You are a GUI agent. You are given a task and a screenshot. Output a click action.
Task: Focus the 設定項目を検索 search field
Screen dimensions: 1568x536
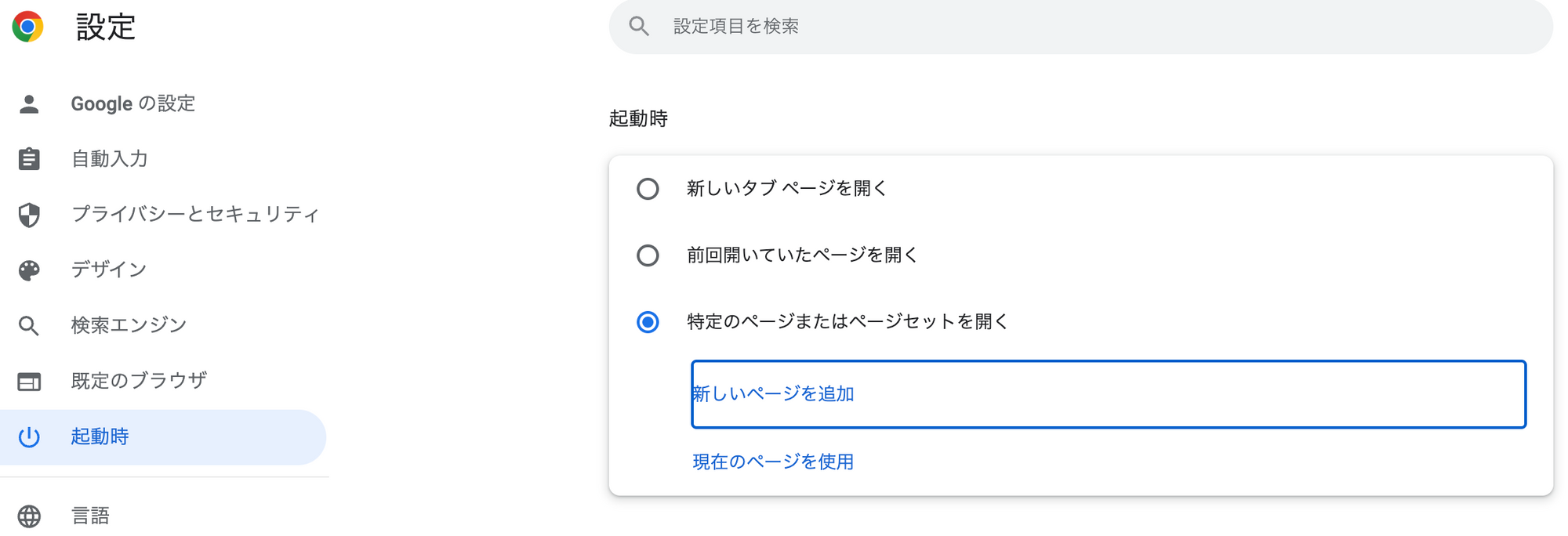(1080, 27)
